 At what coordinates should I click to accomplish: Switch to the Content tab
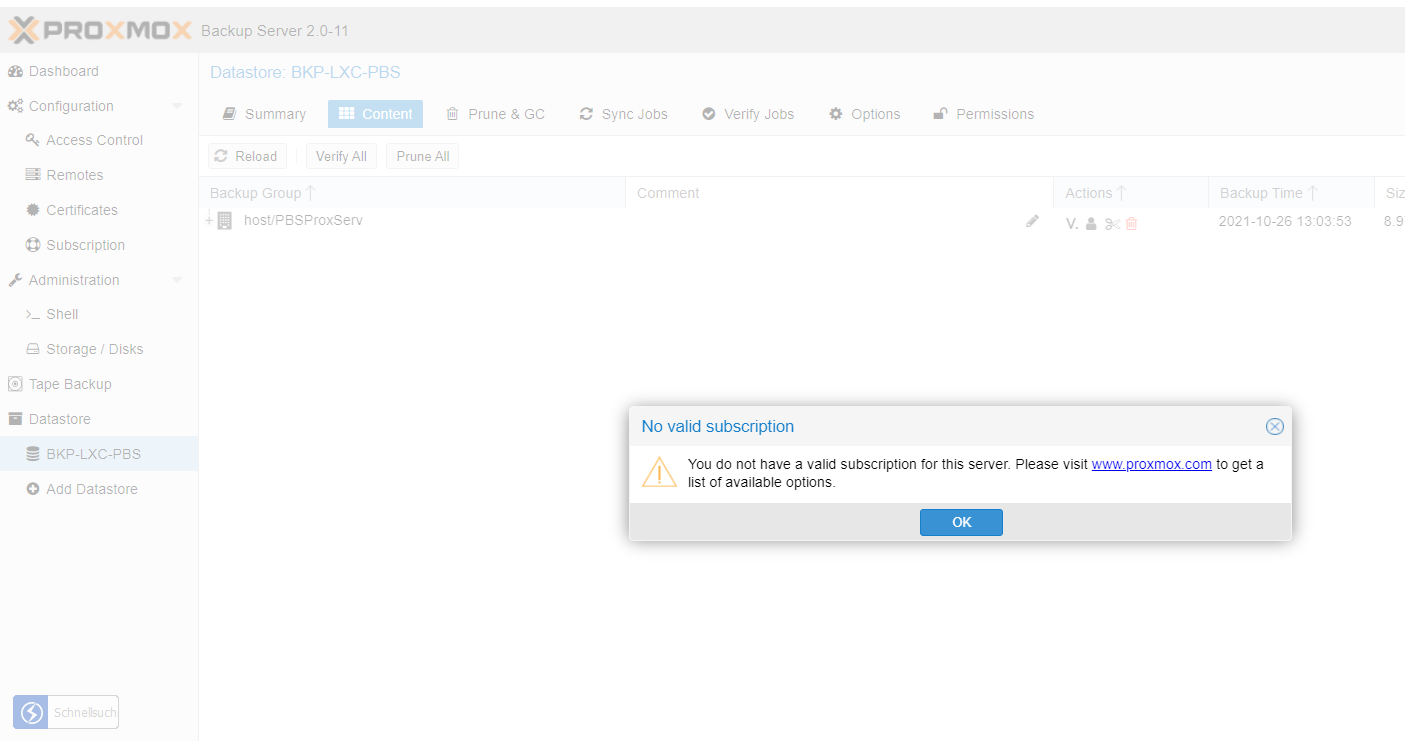(375, 114)
